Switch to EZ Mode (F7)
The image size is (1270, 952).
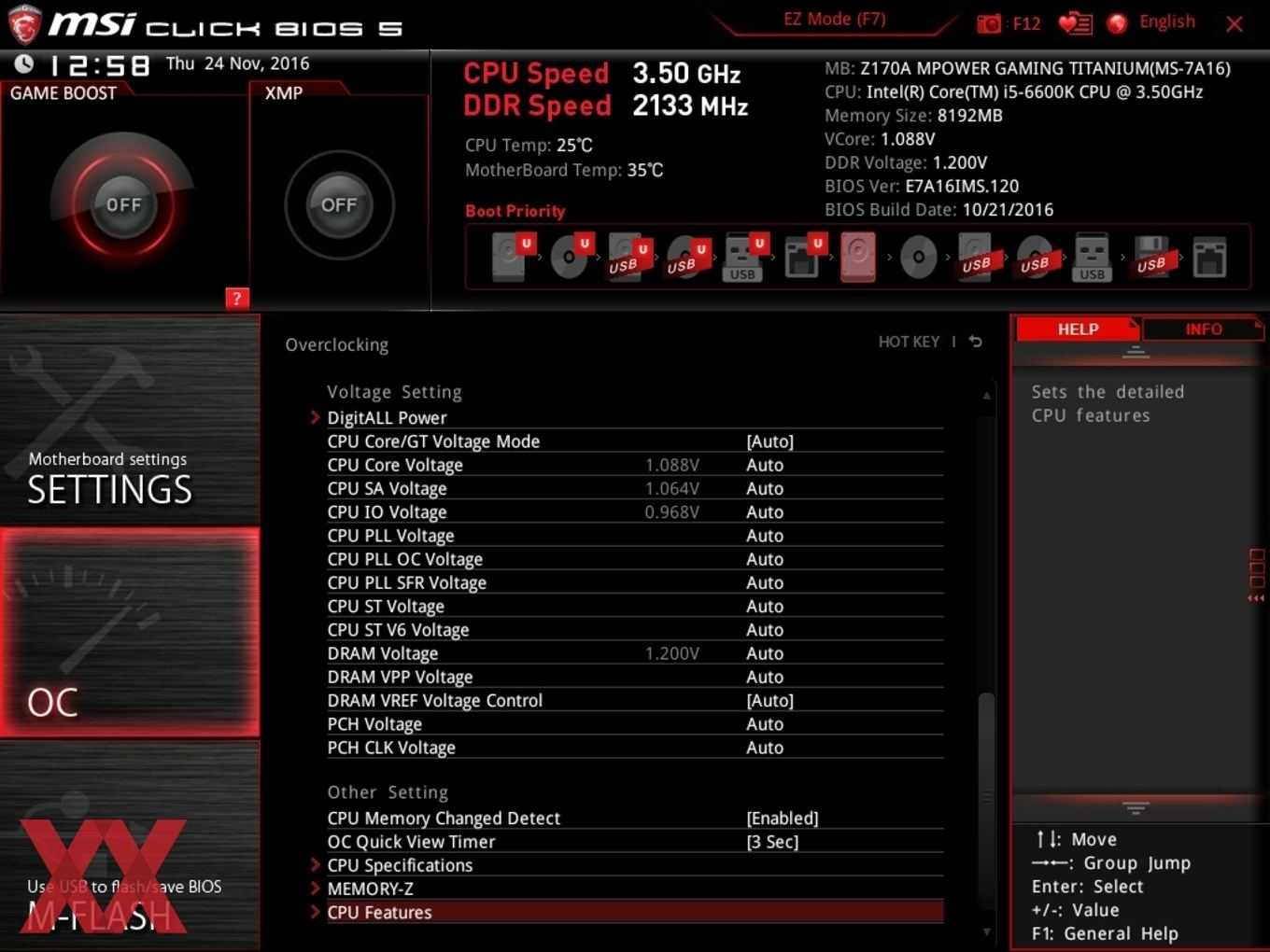click(x=834, y=20)
